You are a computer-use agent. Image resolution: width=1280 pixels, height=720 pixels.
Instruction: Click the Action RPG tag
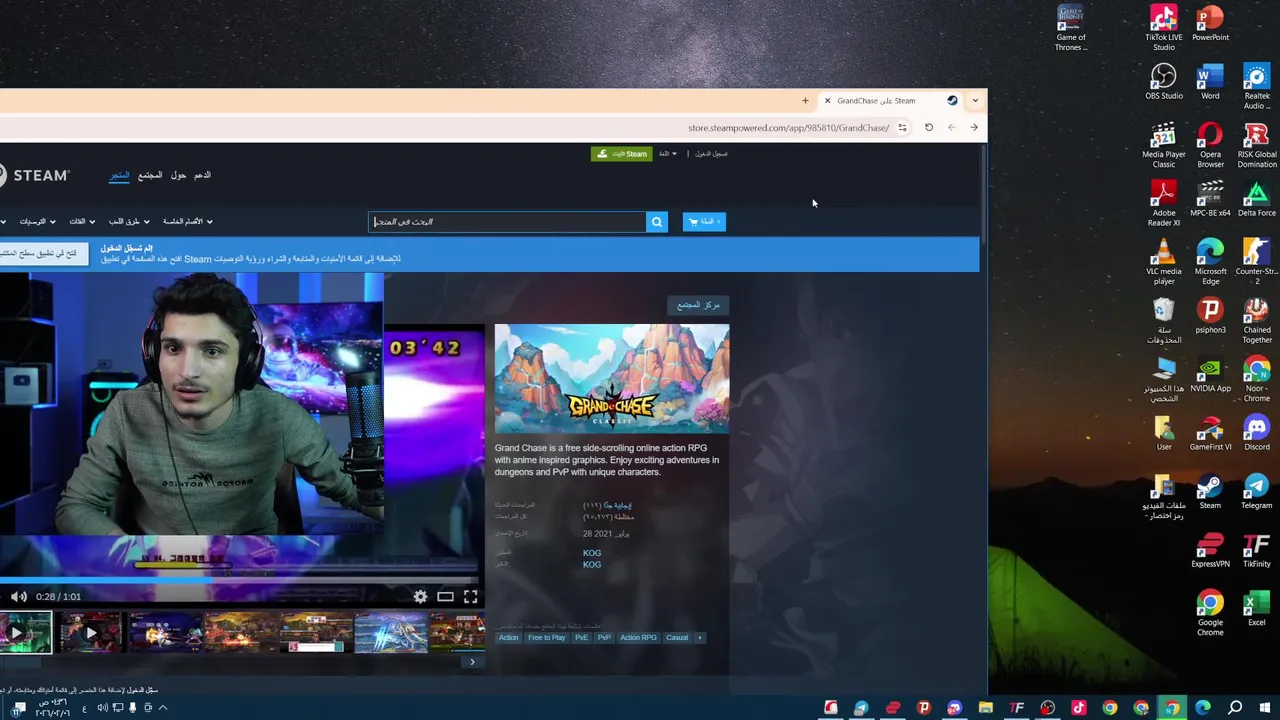pyautogui.click(x=638, y=638)
